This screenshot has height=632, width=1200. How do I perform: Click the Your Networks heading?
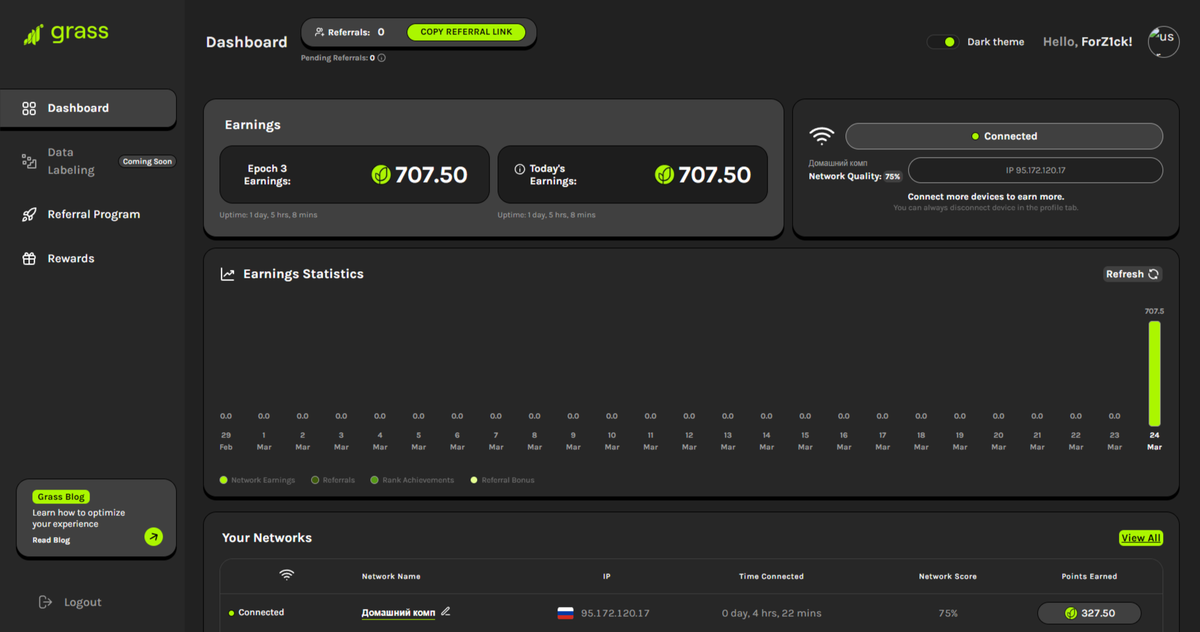tap(267, 538)
